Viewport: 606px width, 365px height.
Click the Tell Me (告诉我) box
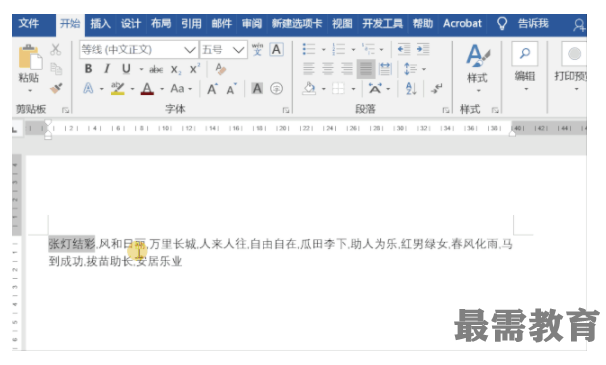[533, 24]
